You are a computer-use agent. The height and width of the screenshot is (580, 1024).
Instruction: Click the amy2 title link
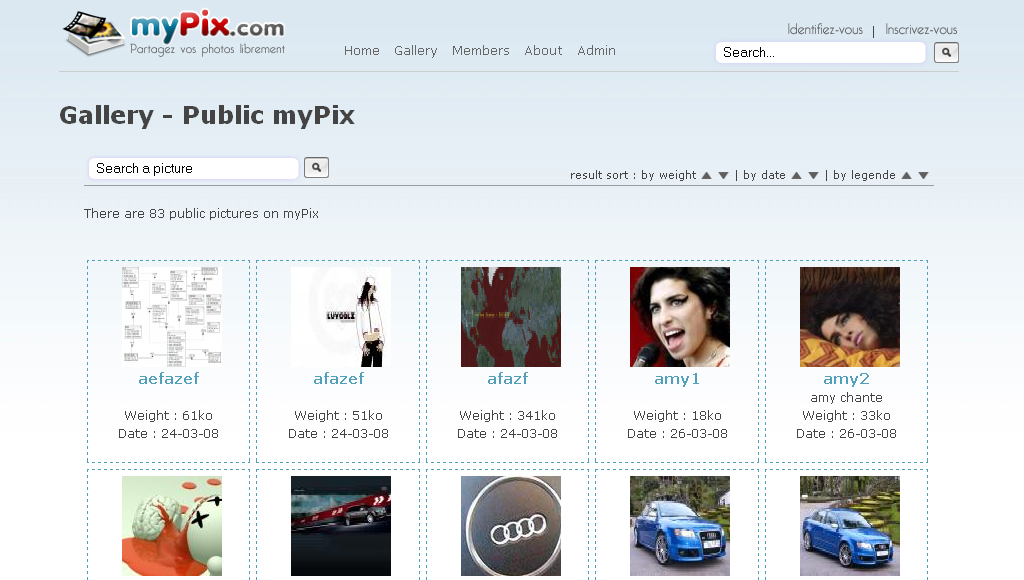846,379
